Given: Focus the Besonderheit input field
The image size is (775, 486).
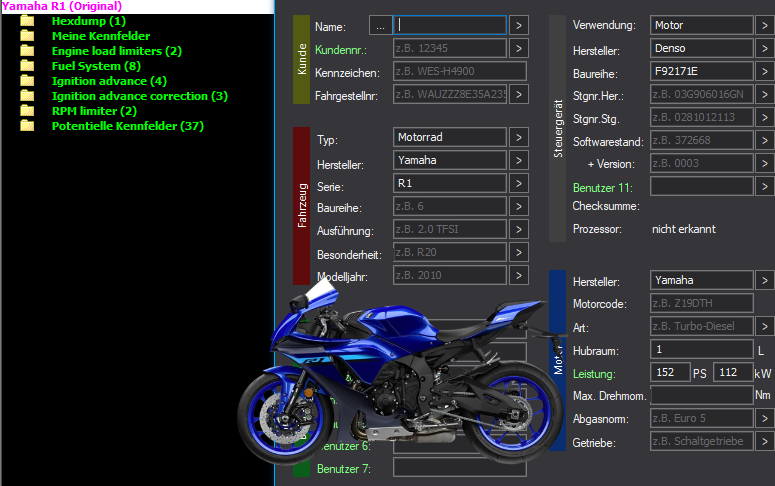Looking at the screenshot, I should [450, 252].
